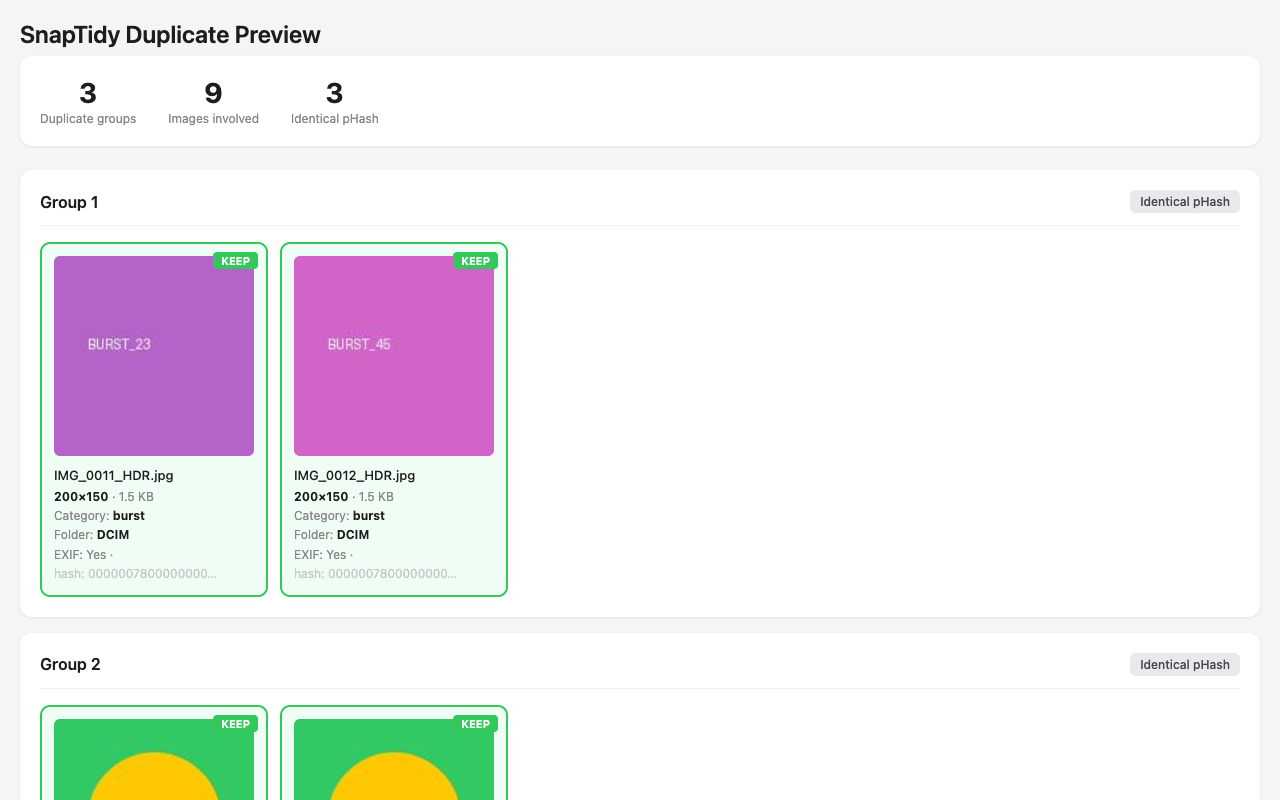Click 200×150 size on IMG_0012_HDR.jpg card
Screen dimensions: 1280x800
pos(321,497)
